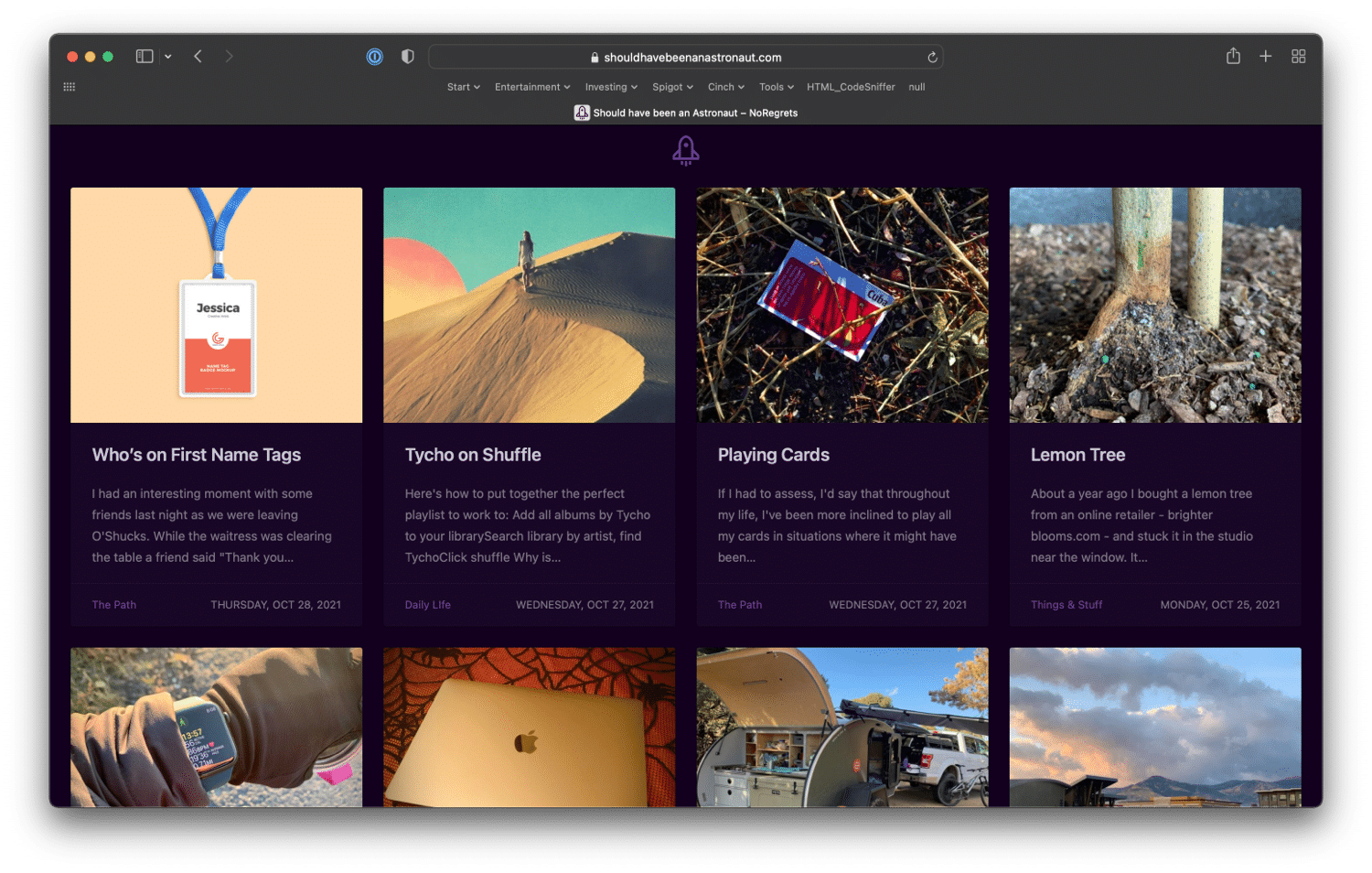
Task: Open the Tycho on Shuffle article
Action: click(x=473, y=455)
